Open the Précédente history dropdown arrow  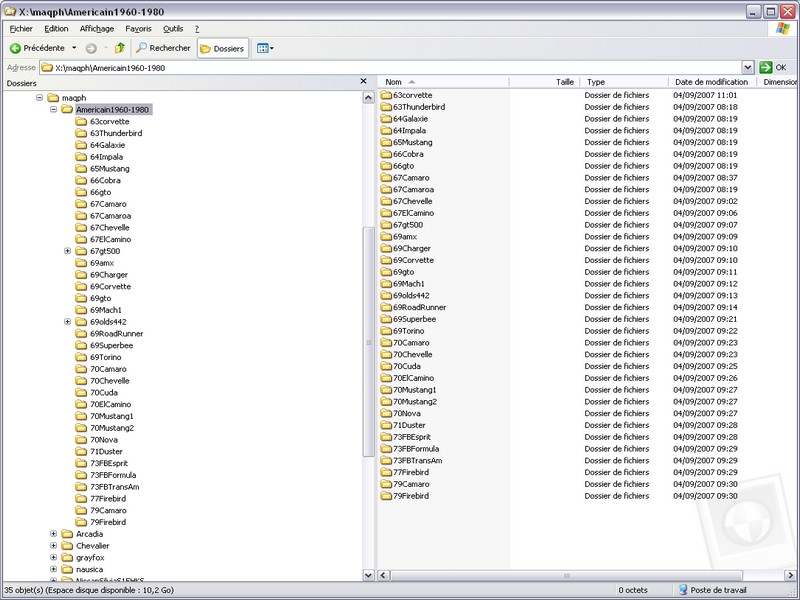pyautogui.click(x=74, y=48)
